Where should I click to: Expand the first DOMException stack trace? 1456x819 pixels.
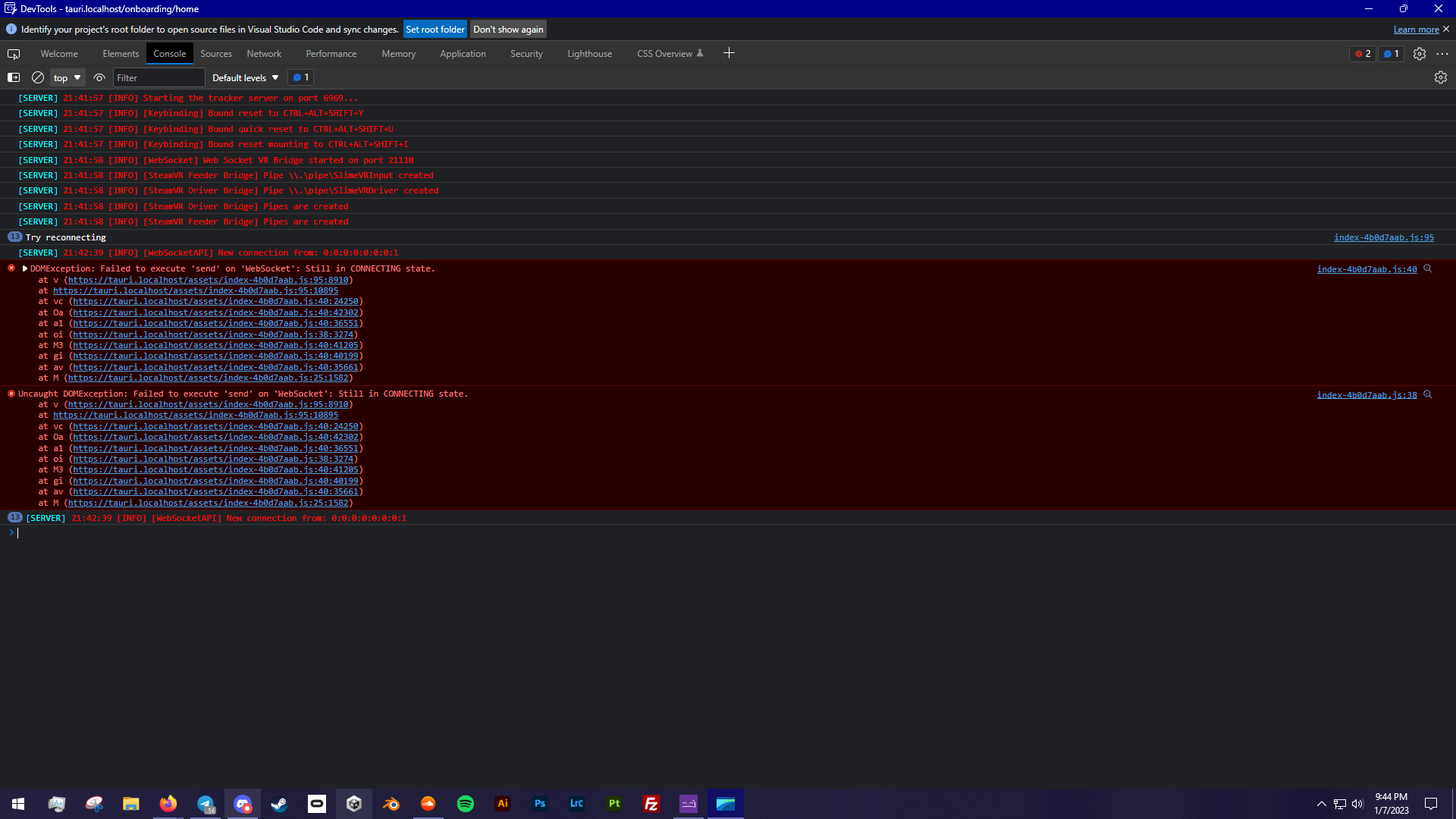point(24,268)
